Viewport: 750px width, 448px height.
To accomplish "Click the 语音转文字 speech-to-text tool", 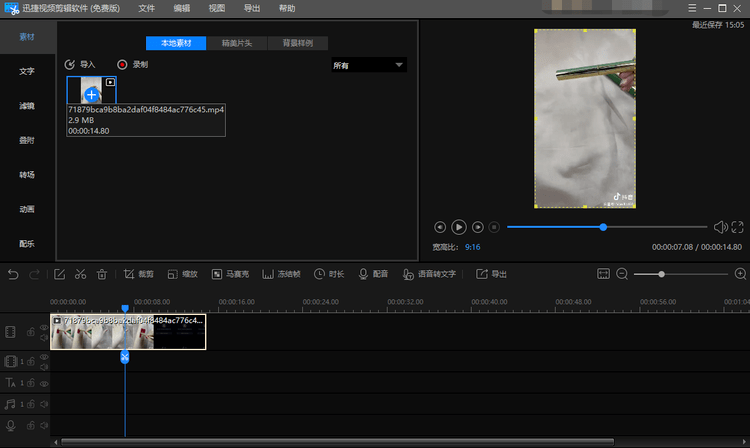I will click(x=430, y=274).
